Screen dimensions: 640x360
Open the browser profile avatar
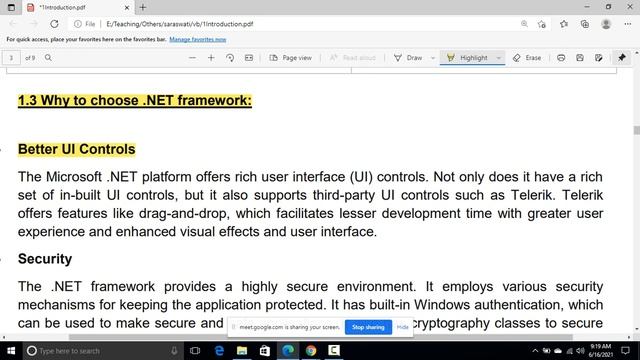606,24
